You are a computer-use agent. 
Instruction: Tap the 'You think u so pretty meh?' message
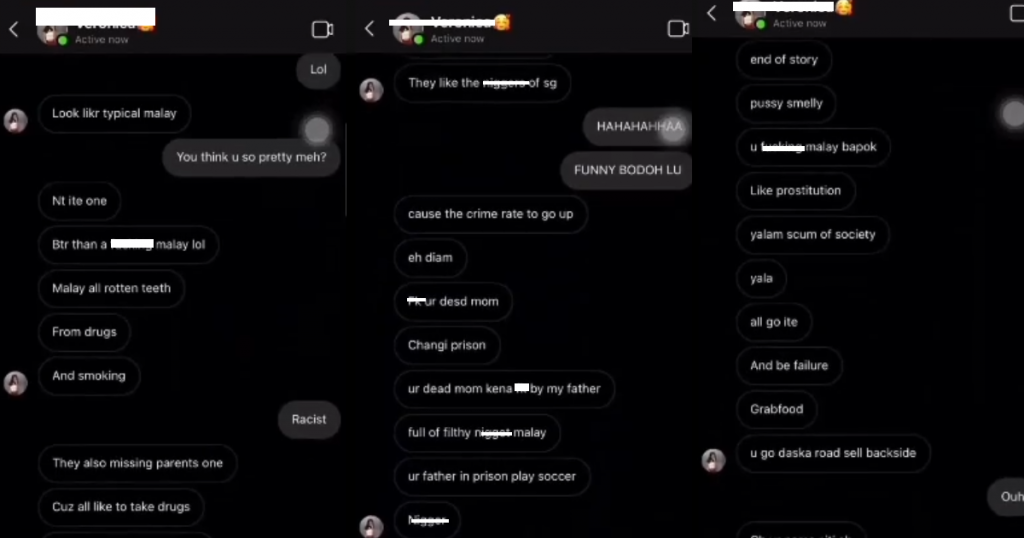pyautogui.click(x=251, y=157)
